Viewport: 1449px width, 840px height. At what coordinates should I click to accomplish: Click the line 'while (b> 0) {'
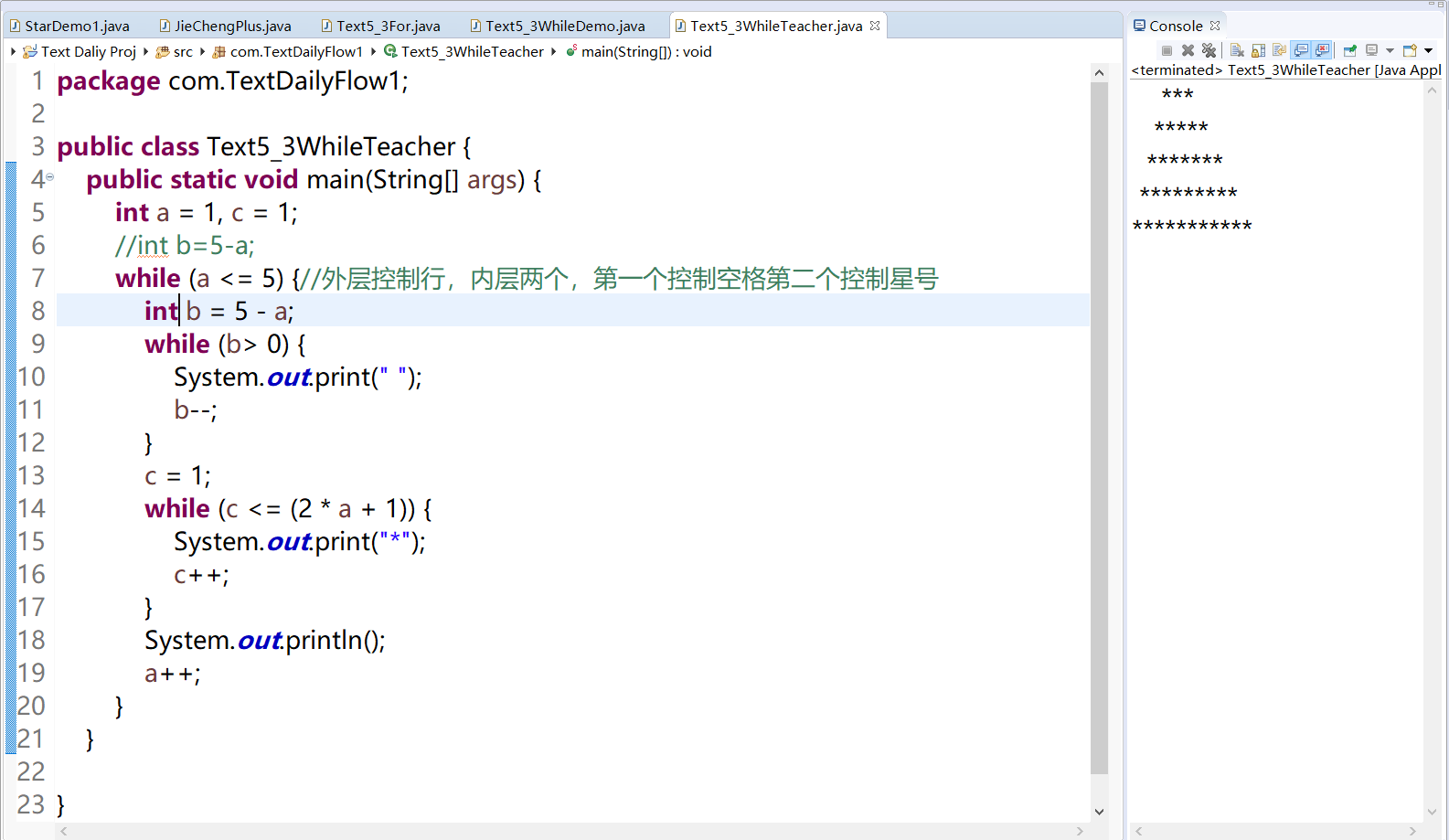coord(225,345)
